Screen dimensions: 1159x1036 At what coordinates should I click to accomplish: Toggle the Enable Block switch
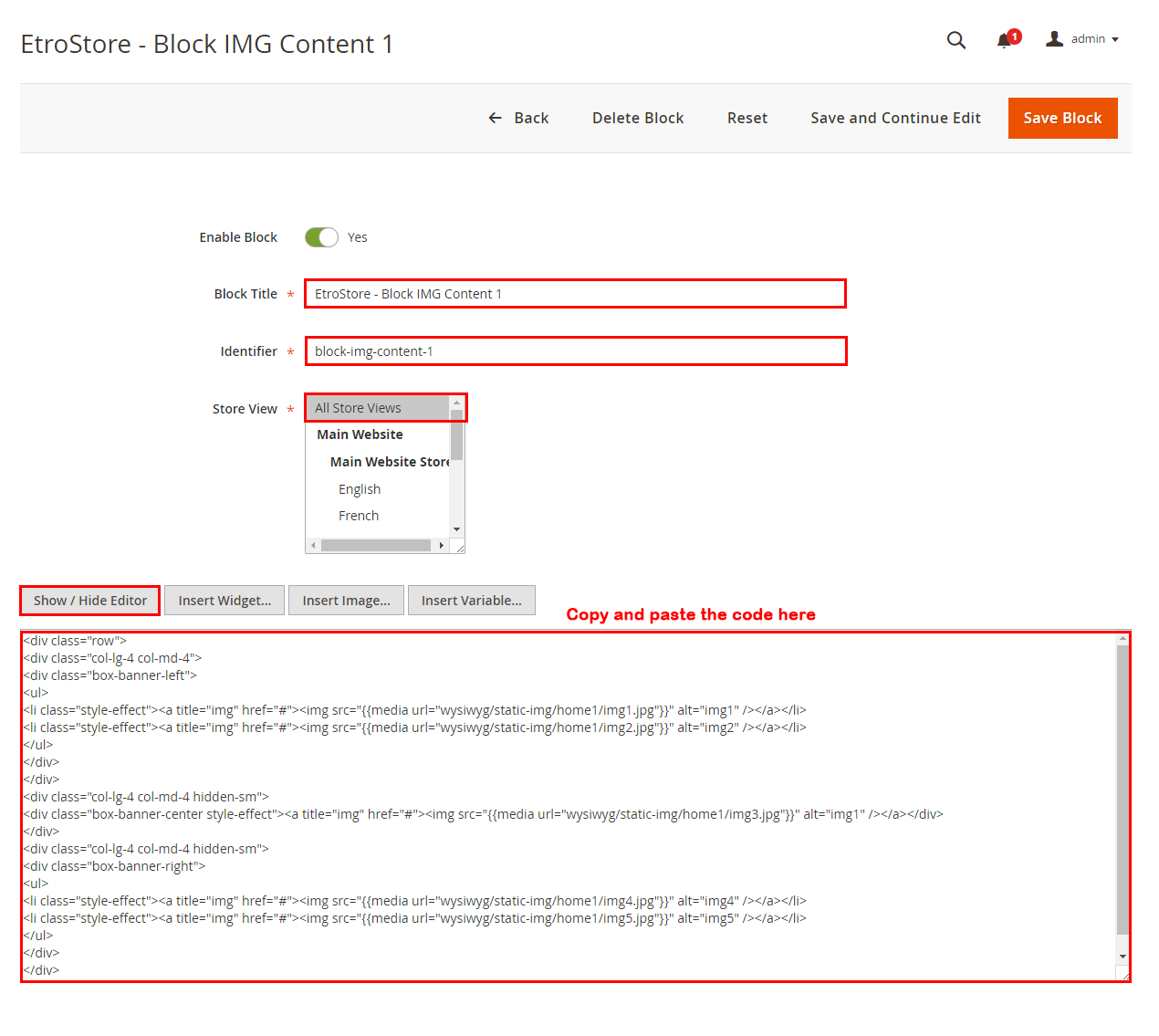pyautogui.click(x=321, y=237)
